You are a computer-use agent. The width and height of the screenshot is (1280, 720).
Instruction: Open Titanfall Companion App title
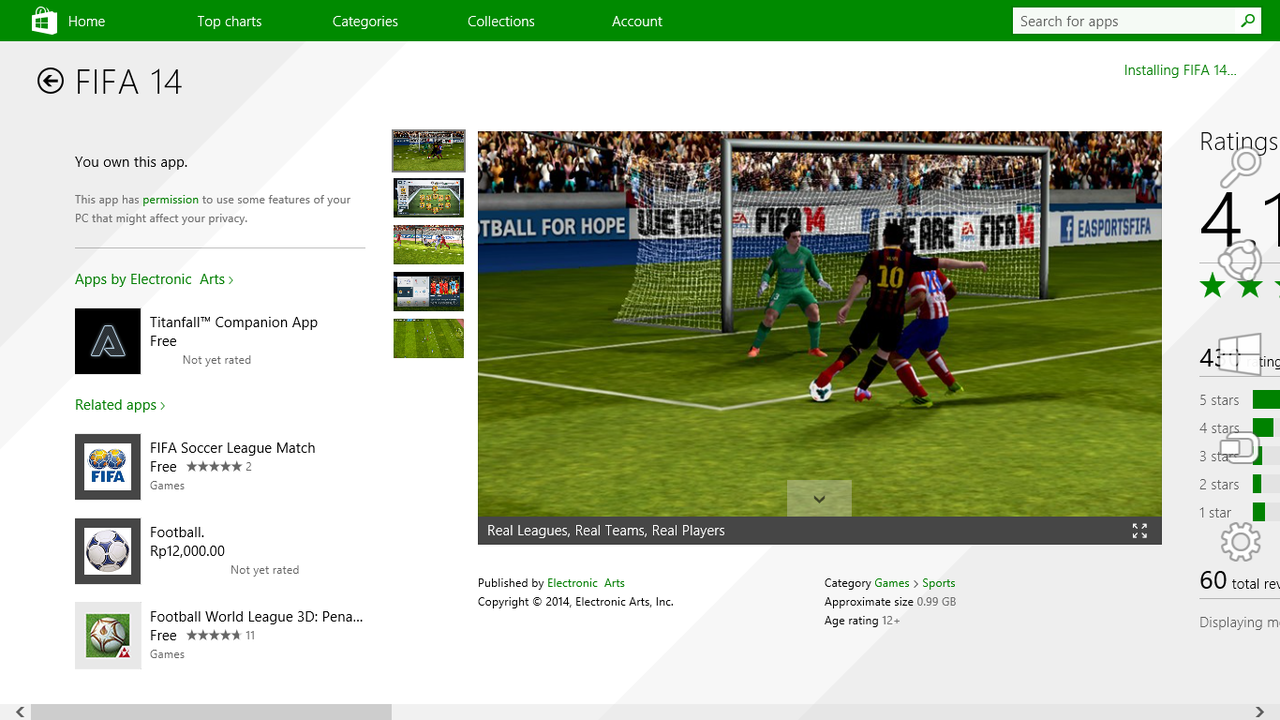click(234, 322)
